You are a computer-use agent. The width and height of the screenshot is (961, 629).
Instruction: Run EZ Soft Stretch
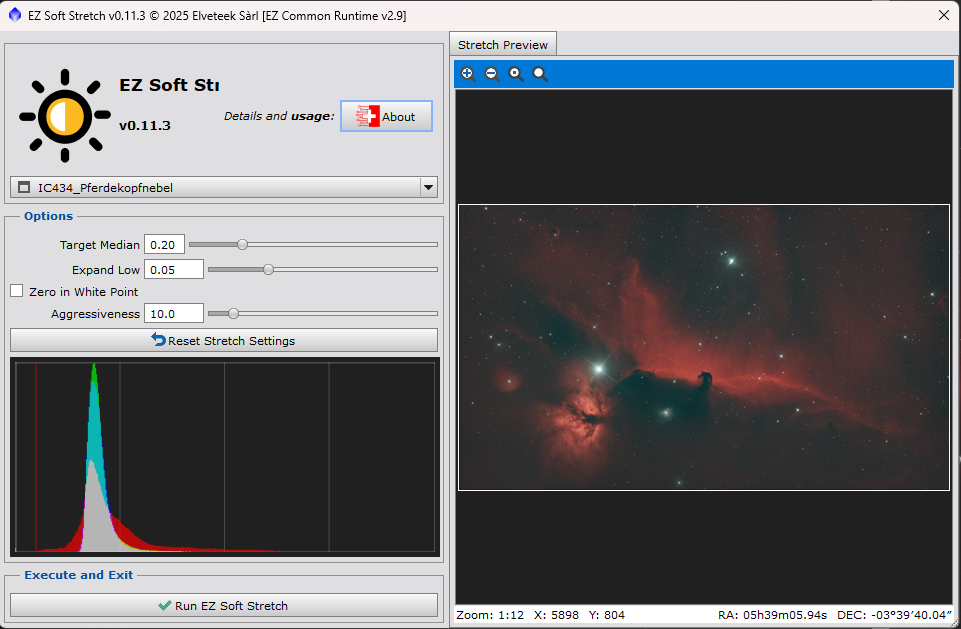(x=224, y=605)
